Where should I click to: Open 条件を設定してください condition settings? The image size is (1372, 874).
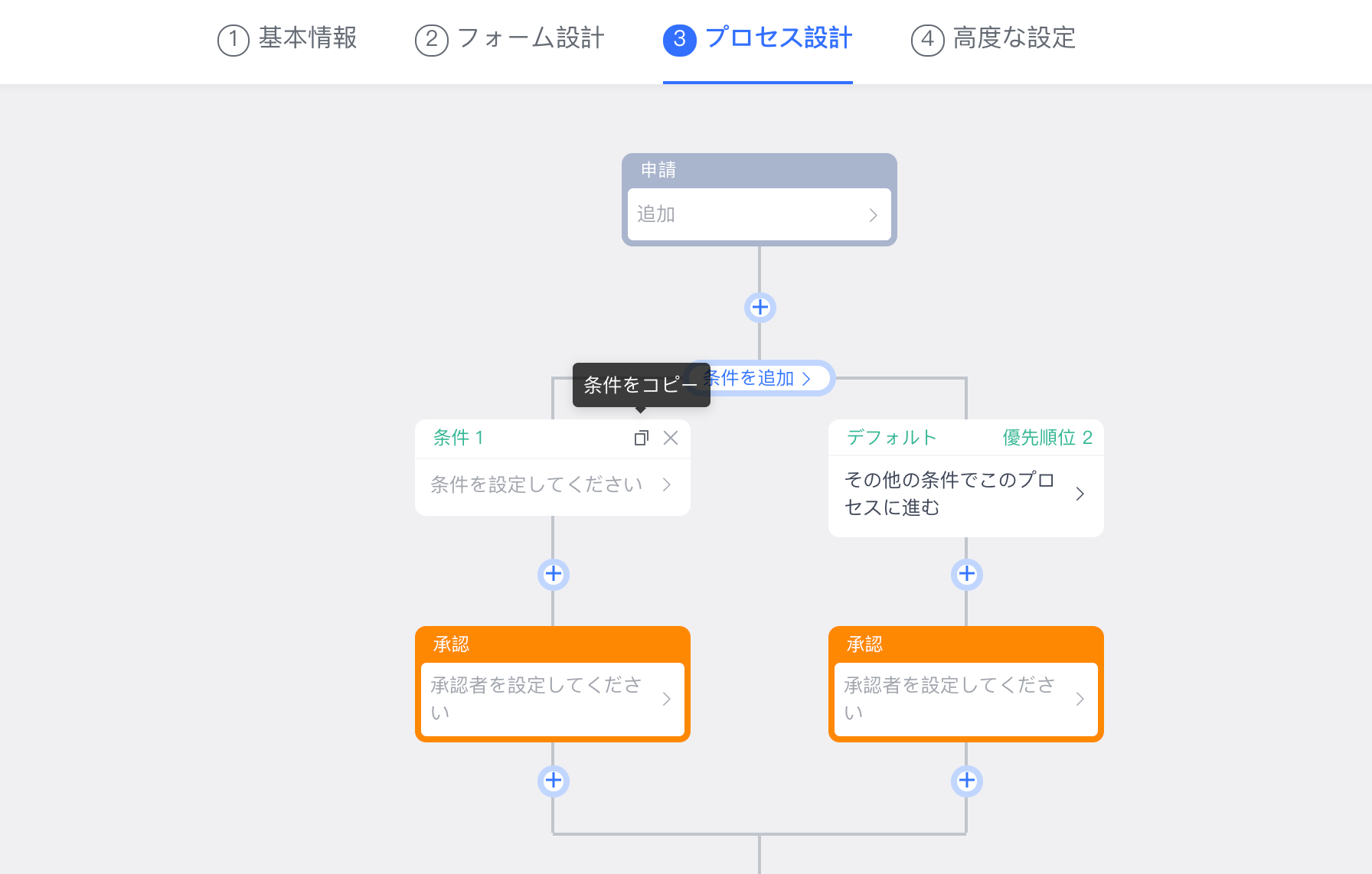551,484
